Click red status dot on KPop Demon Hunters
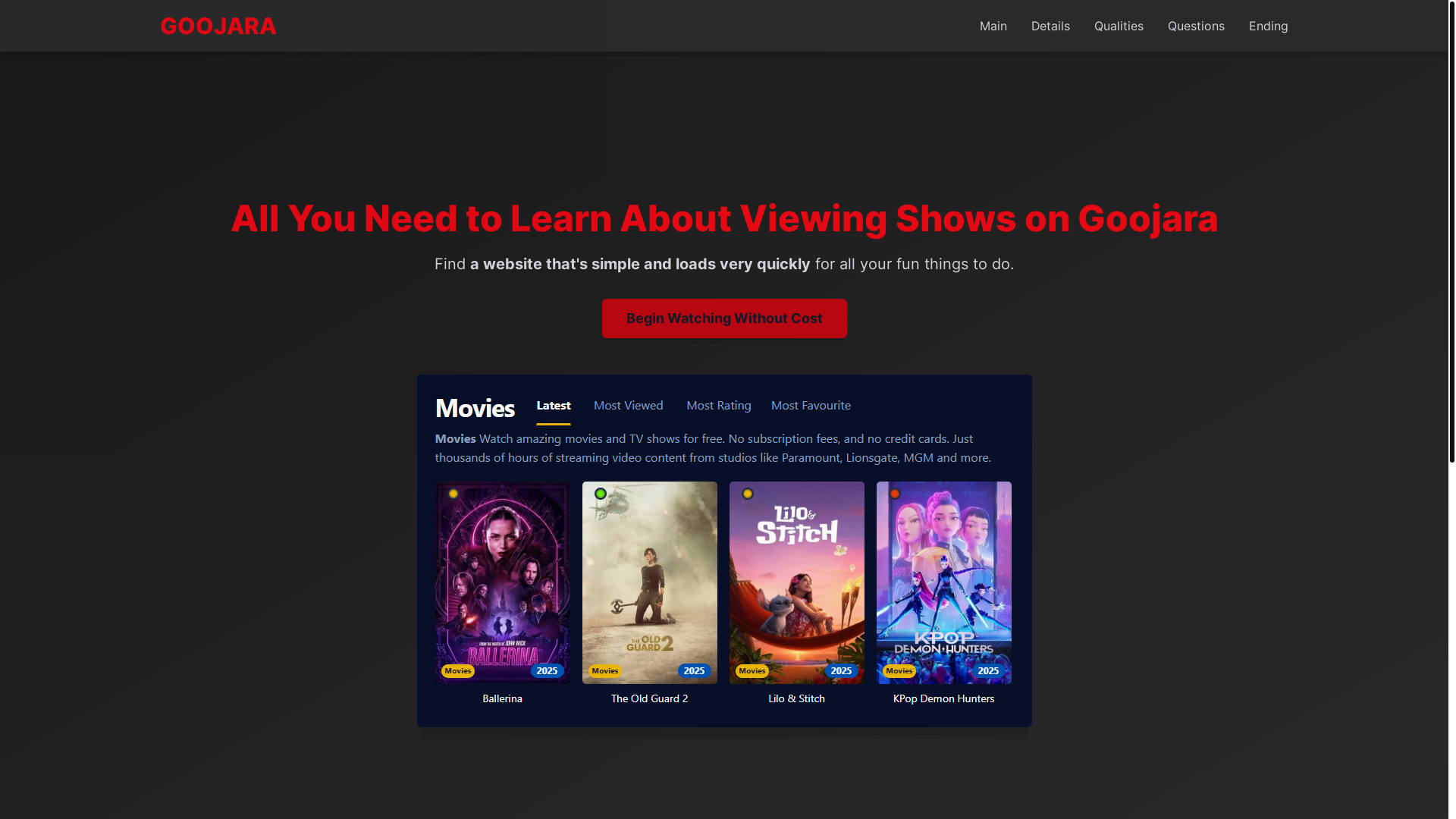This screenshot has width=1456, height=819. (895, 494)
